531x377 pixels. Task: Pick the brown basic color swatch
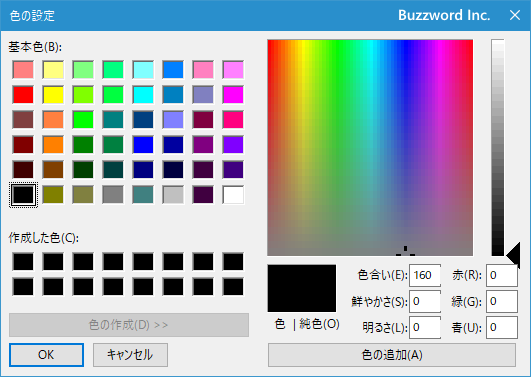click(x=53, y=170)
